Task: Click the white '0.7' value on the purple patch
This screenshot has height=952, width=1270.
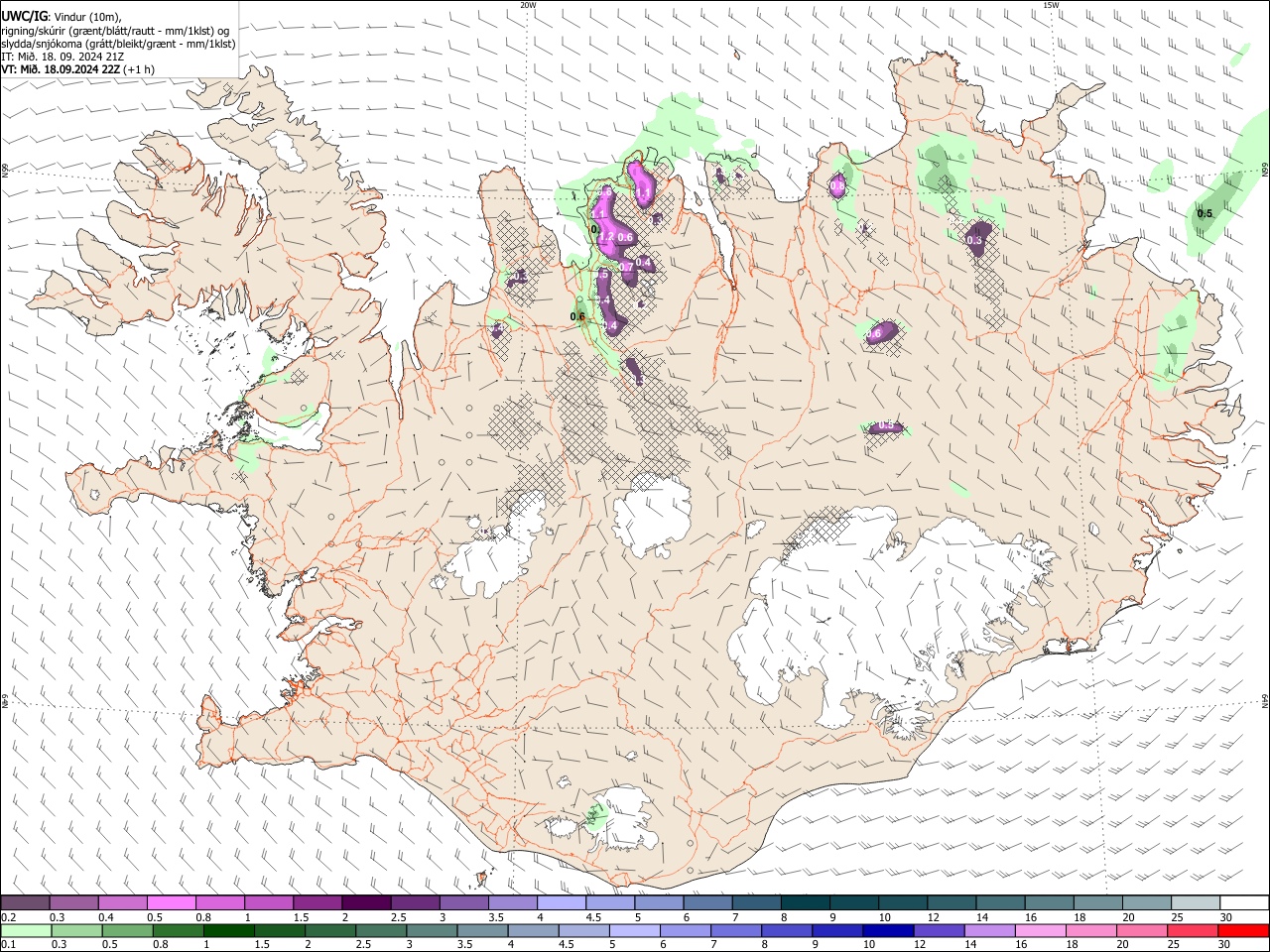Action: point(627,267)
